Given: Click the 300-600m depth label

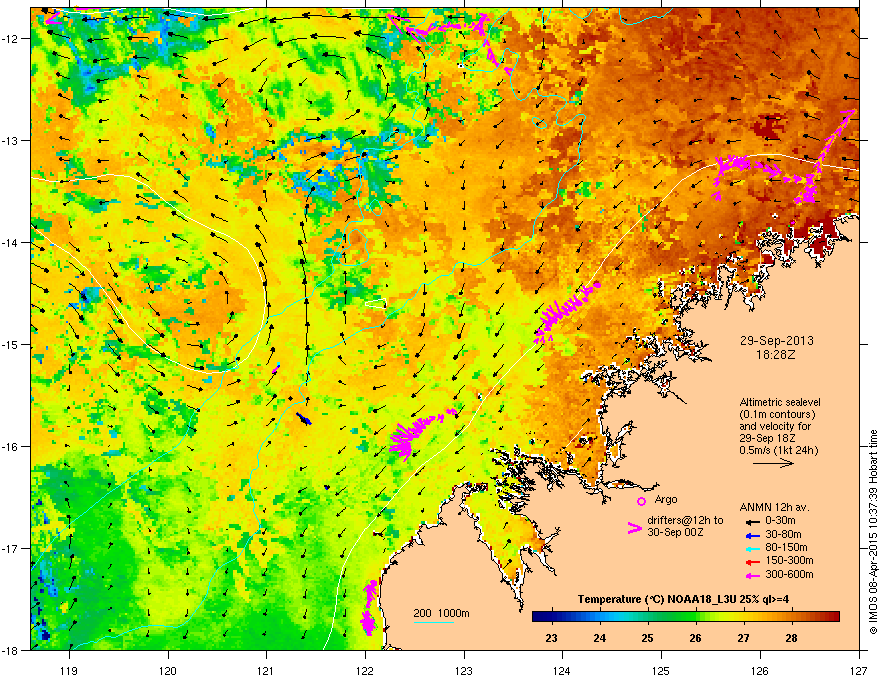Looking at the screenshot, I should pos(789,575).
